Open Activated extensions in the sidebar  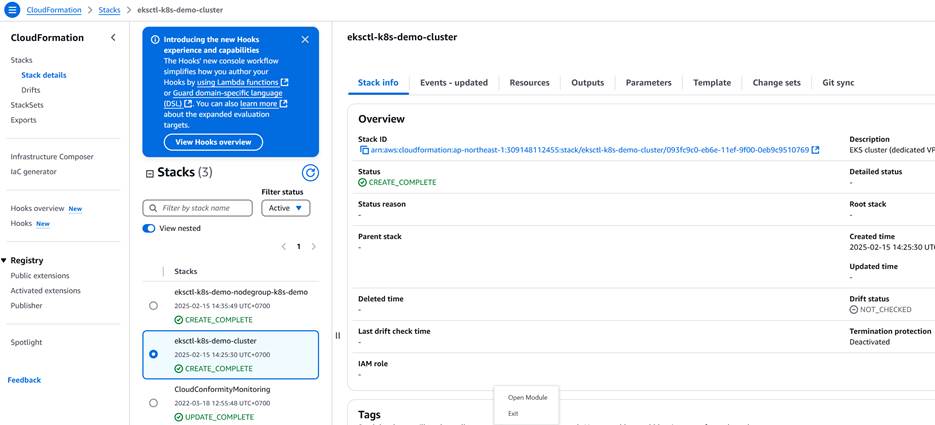pos(45,291)
